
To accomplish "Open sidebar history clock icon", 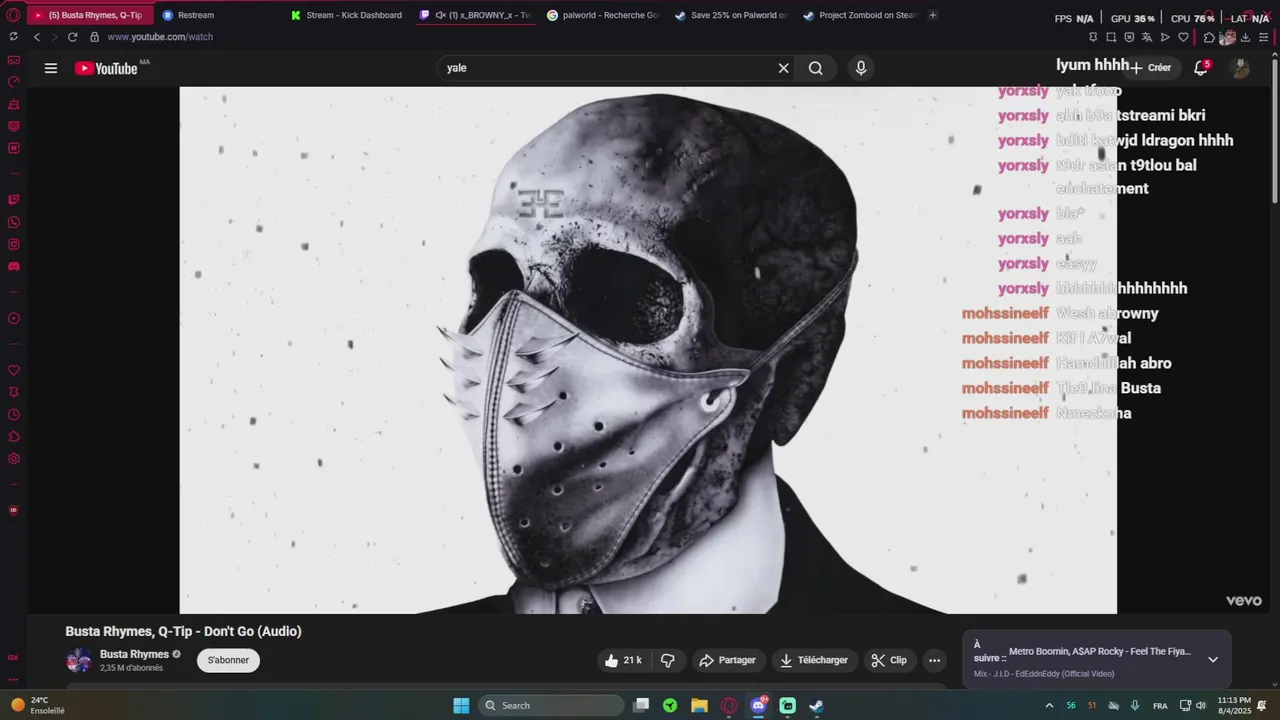I will pyautogui.click(x=14, y=414).
